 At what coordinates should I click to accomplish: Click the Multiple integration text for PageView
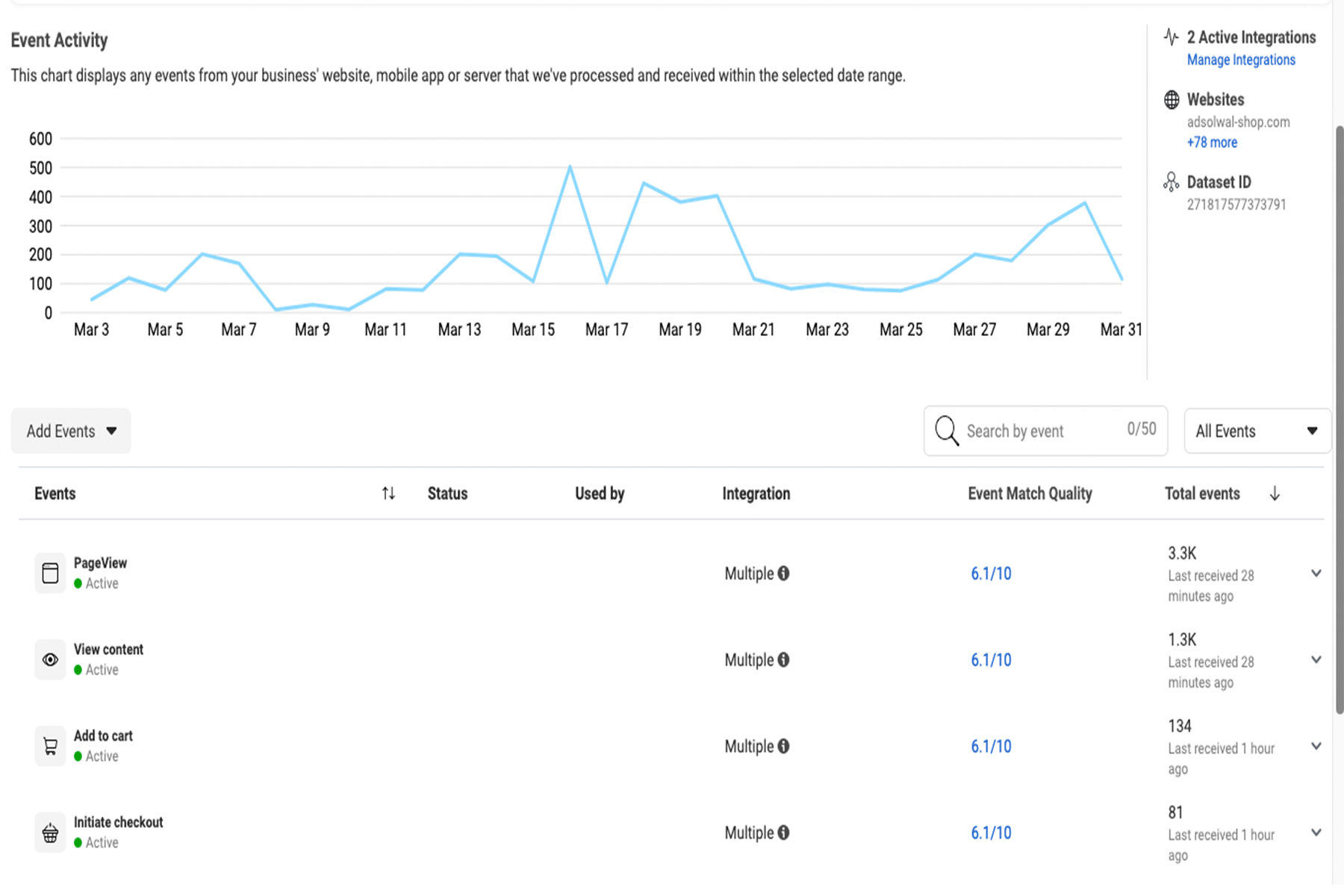pos(749,573)
